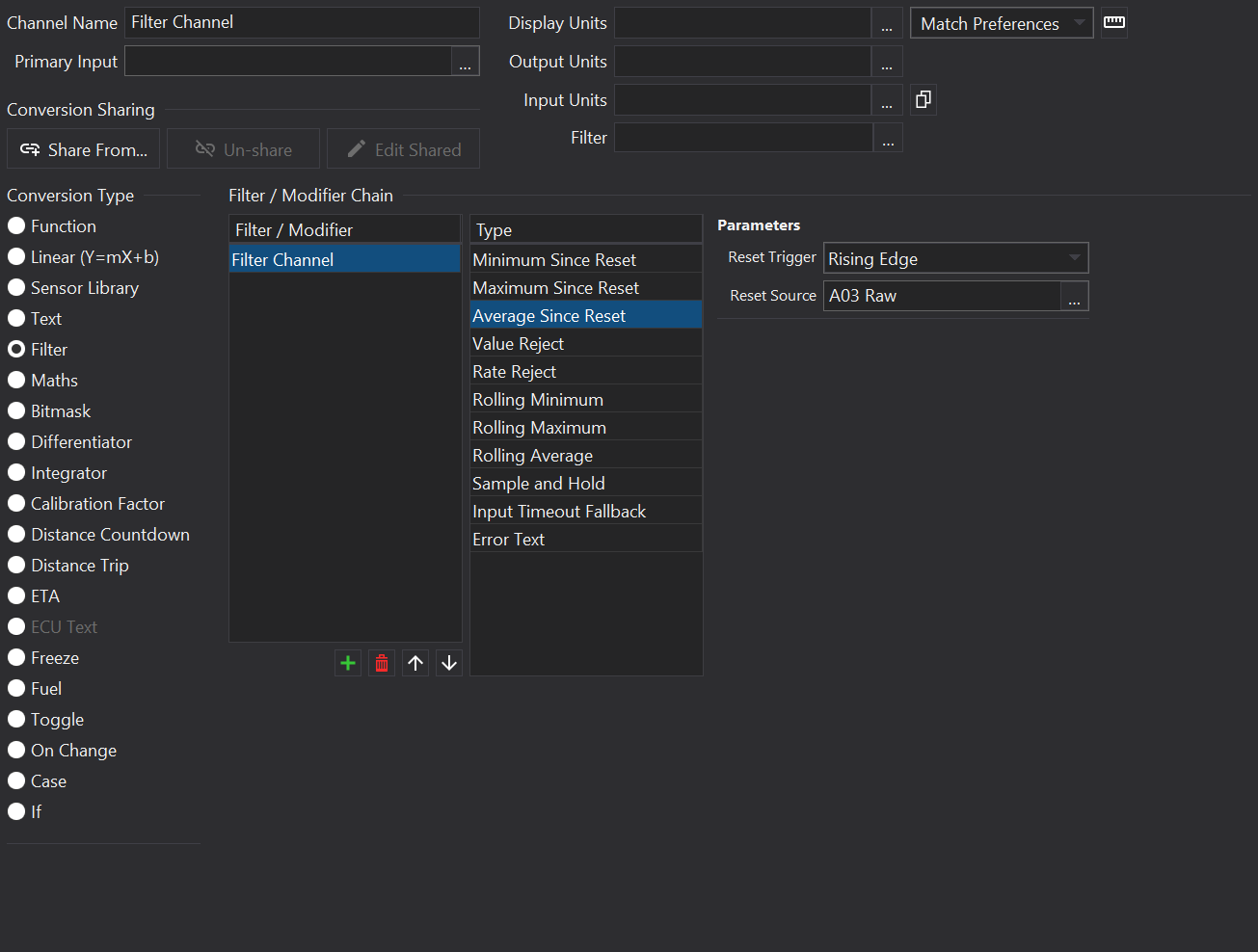Move filter down with the down arrow
Image resolution: width=1258 pixels, height=952 pixels.
click(449, 663)
